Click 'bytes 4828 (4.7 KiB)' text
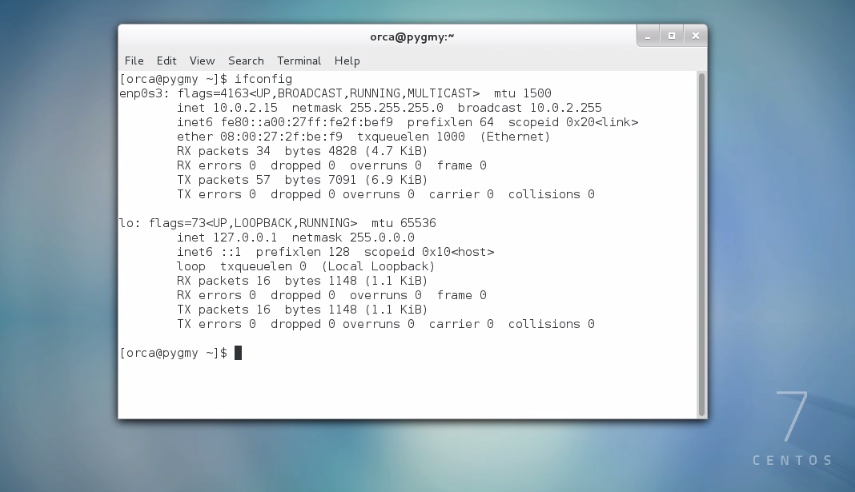 point(356,151)
